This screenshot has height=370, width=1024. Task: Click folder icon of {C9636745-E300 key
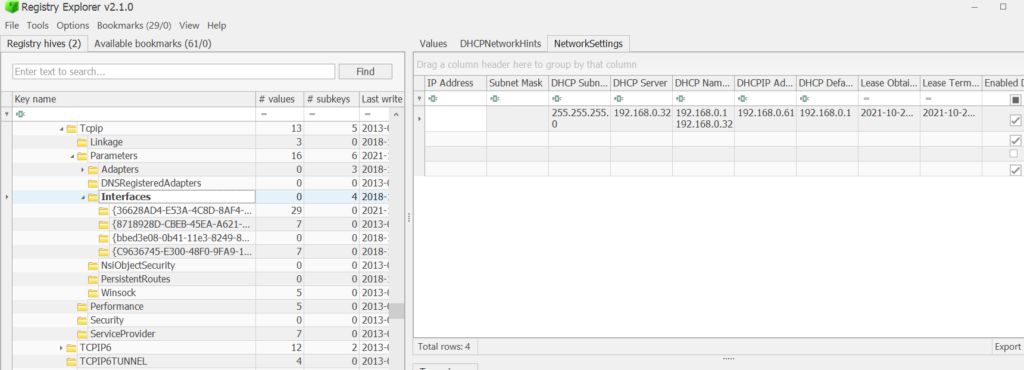coord(104,252)
